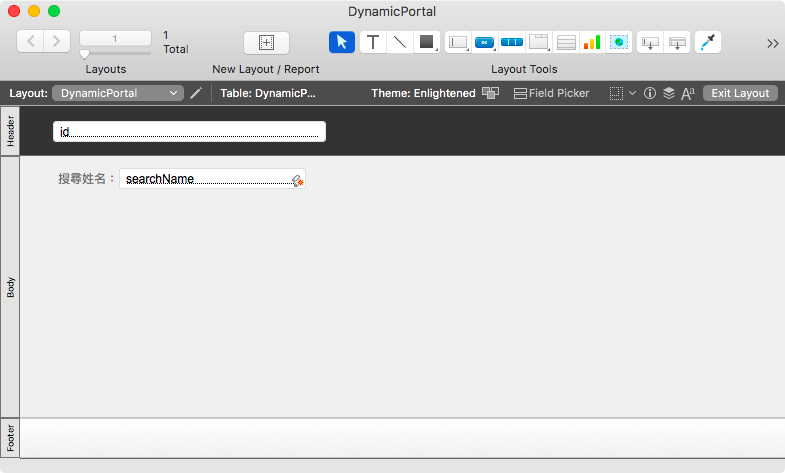This screenshot has height=473, width=785.
Task: Click the Footer part label
Action: click(10, 438)
